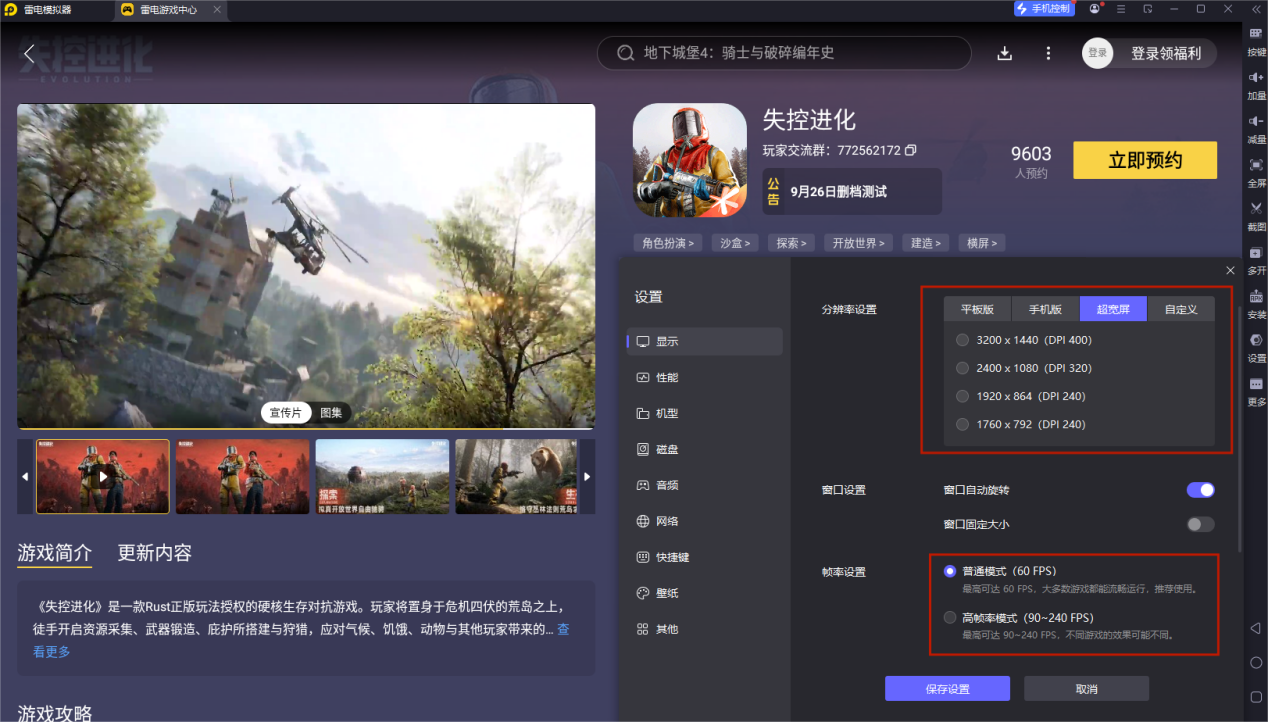Viewport: 1268px width, 722px height.
Task: Toggle 窗口固定大小 switch
Action: click(x=1200, y=524)
